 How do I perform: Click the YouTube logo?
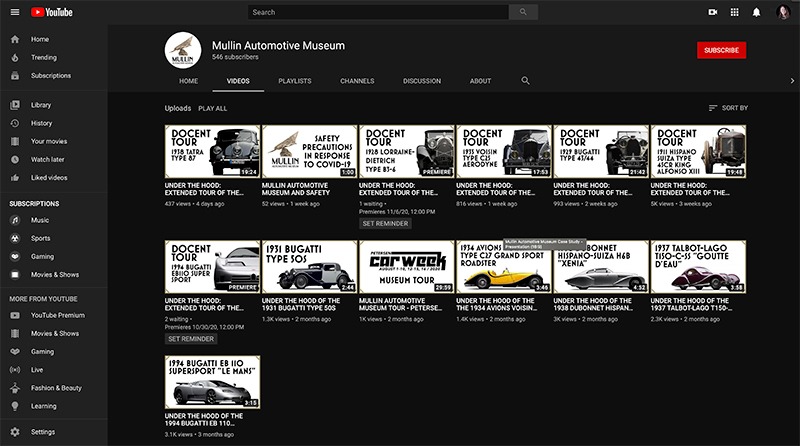pos(52,12)
